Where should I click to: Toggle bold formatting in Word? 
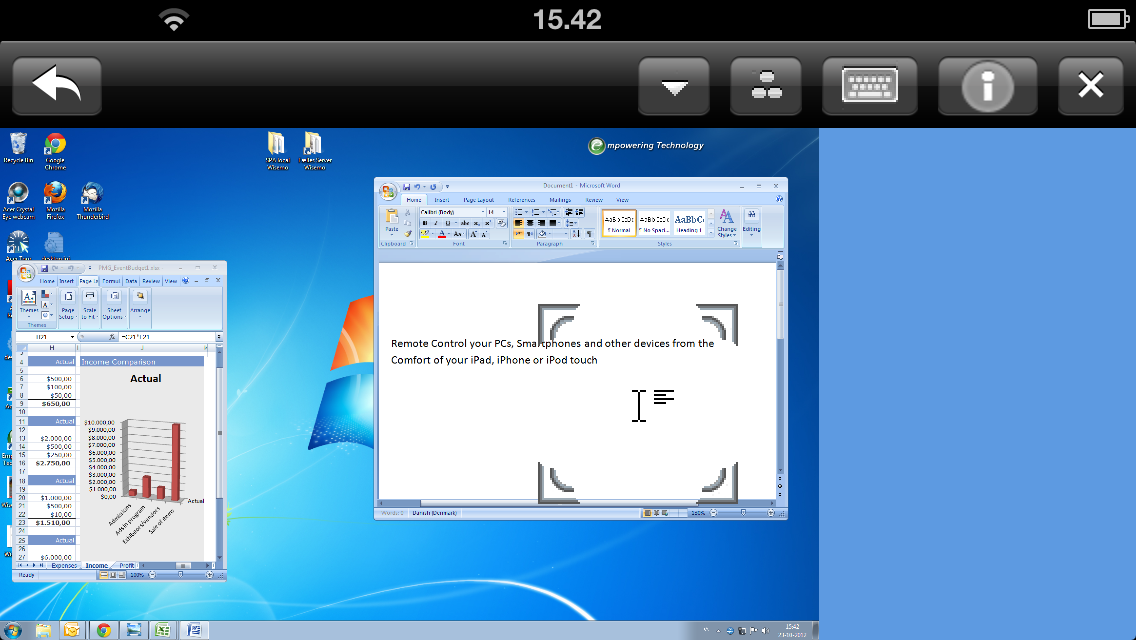coord(424,222)
